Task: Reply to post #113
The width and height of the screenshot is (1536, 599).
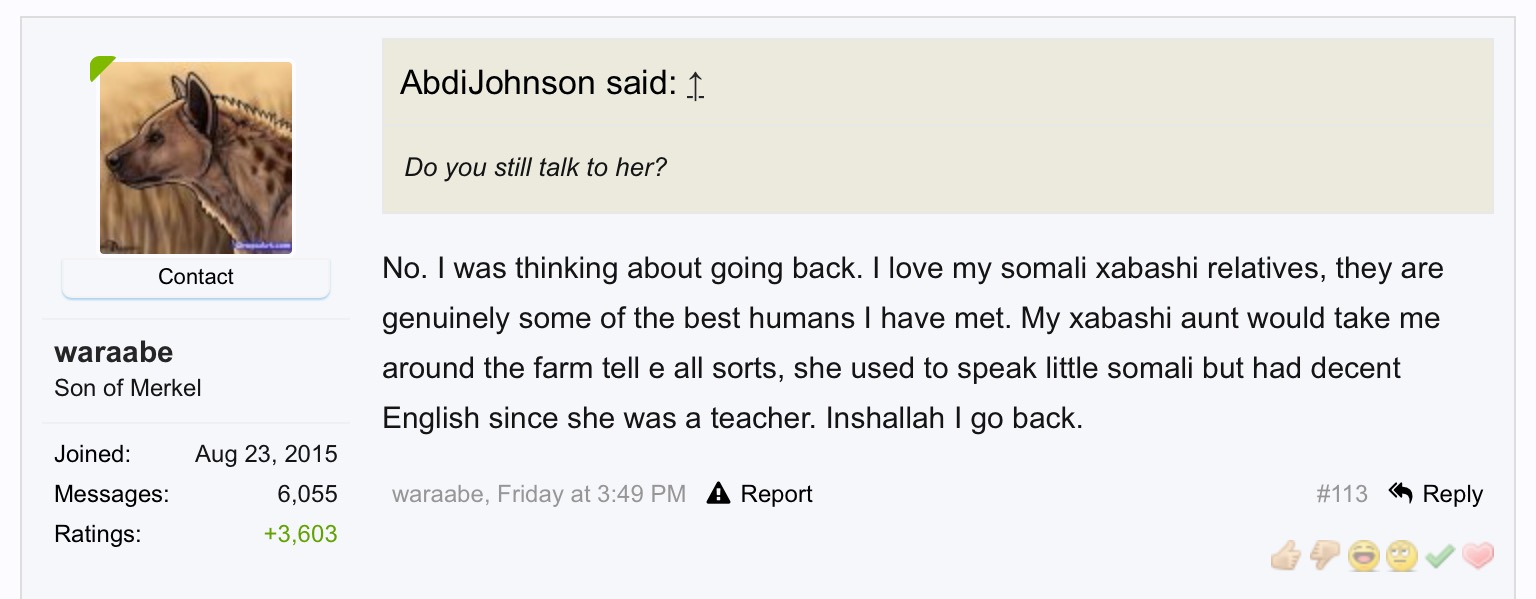Action: pos(1436,493)
